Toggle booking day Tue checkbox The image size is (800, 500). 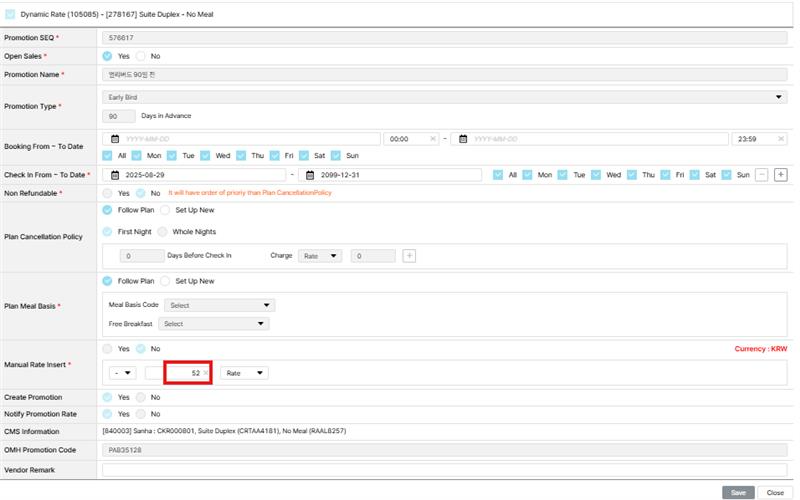(172, 156)
